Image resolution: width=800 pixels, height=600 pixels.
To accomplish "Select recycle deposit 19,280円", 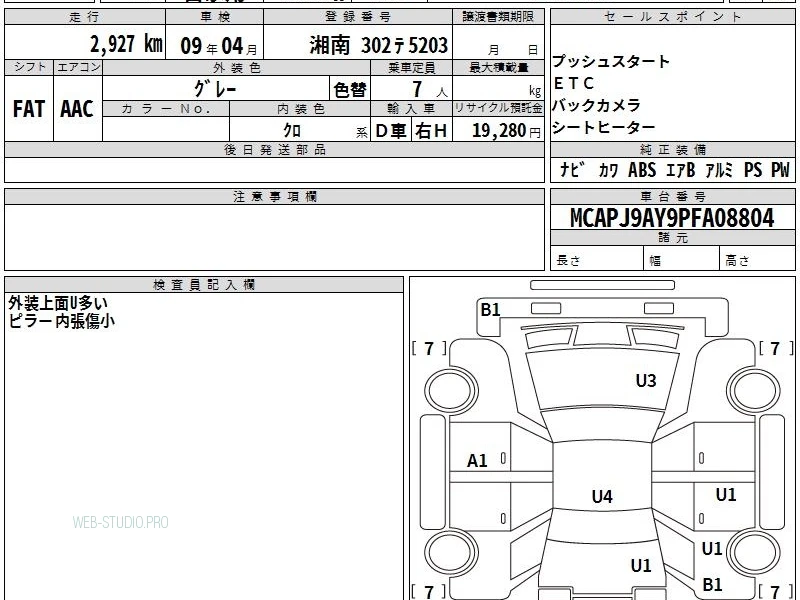I will point(506,131).
